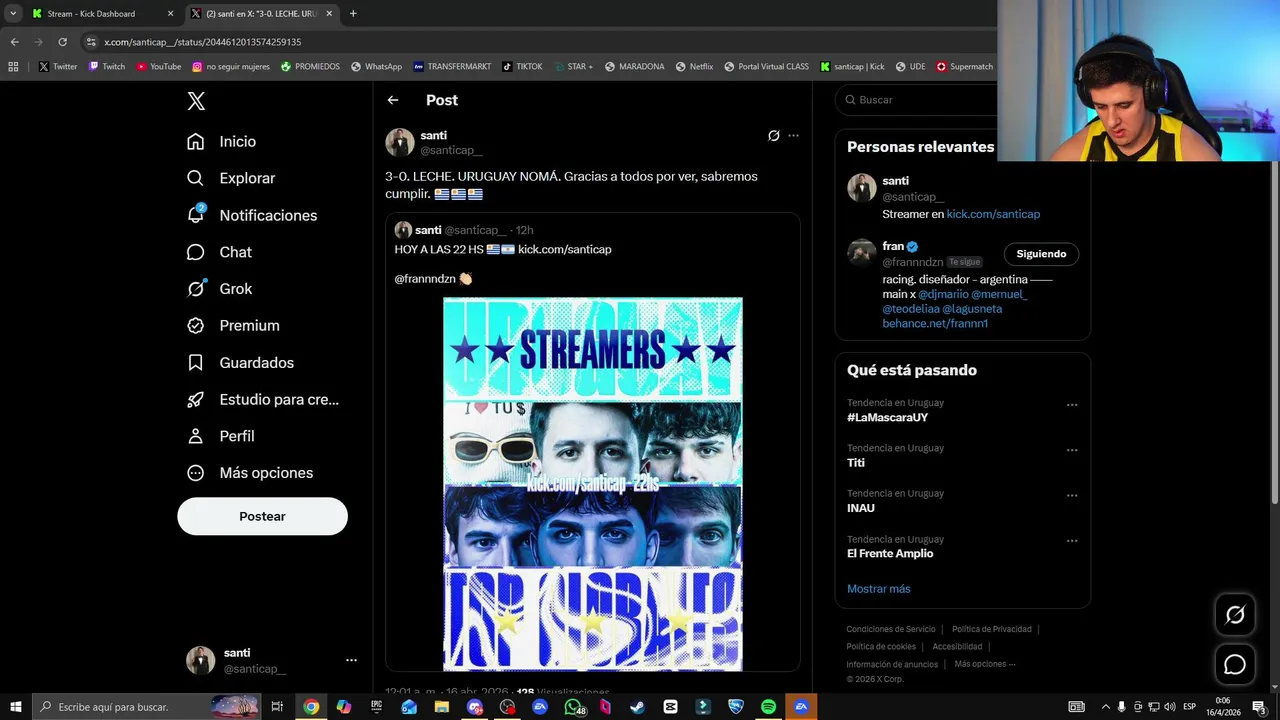The height and width of the screenshot is (720, 1280).
Task: Open Condiciones de Servicio footer link
Action: 891,629
